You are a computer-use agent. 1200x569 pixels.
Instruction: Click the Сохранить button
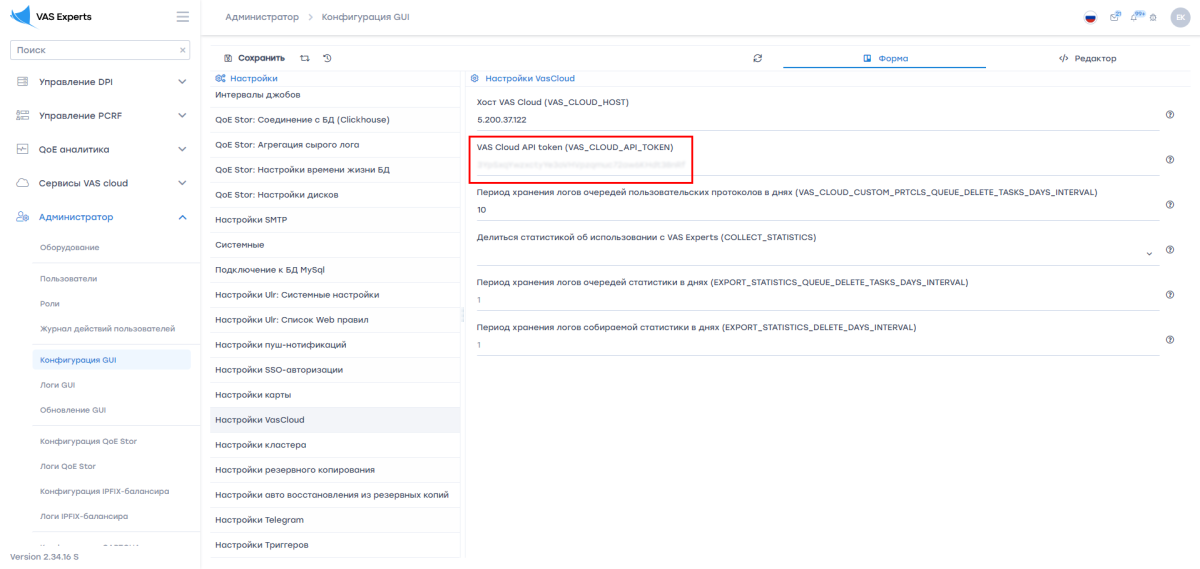click(x=254, y=58)
